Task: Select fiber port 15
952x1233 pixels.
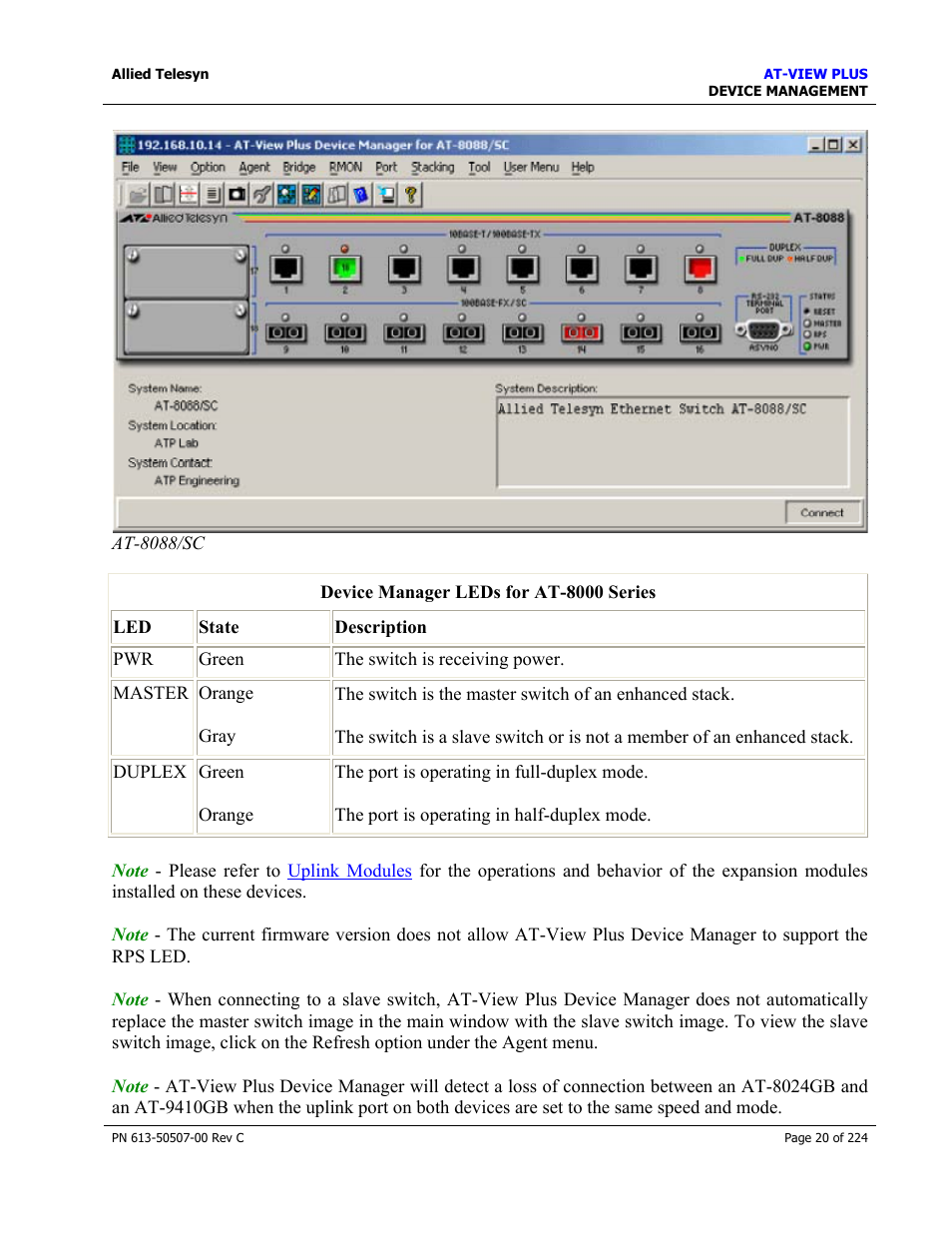Action: coord(641,332)
